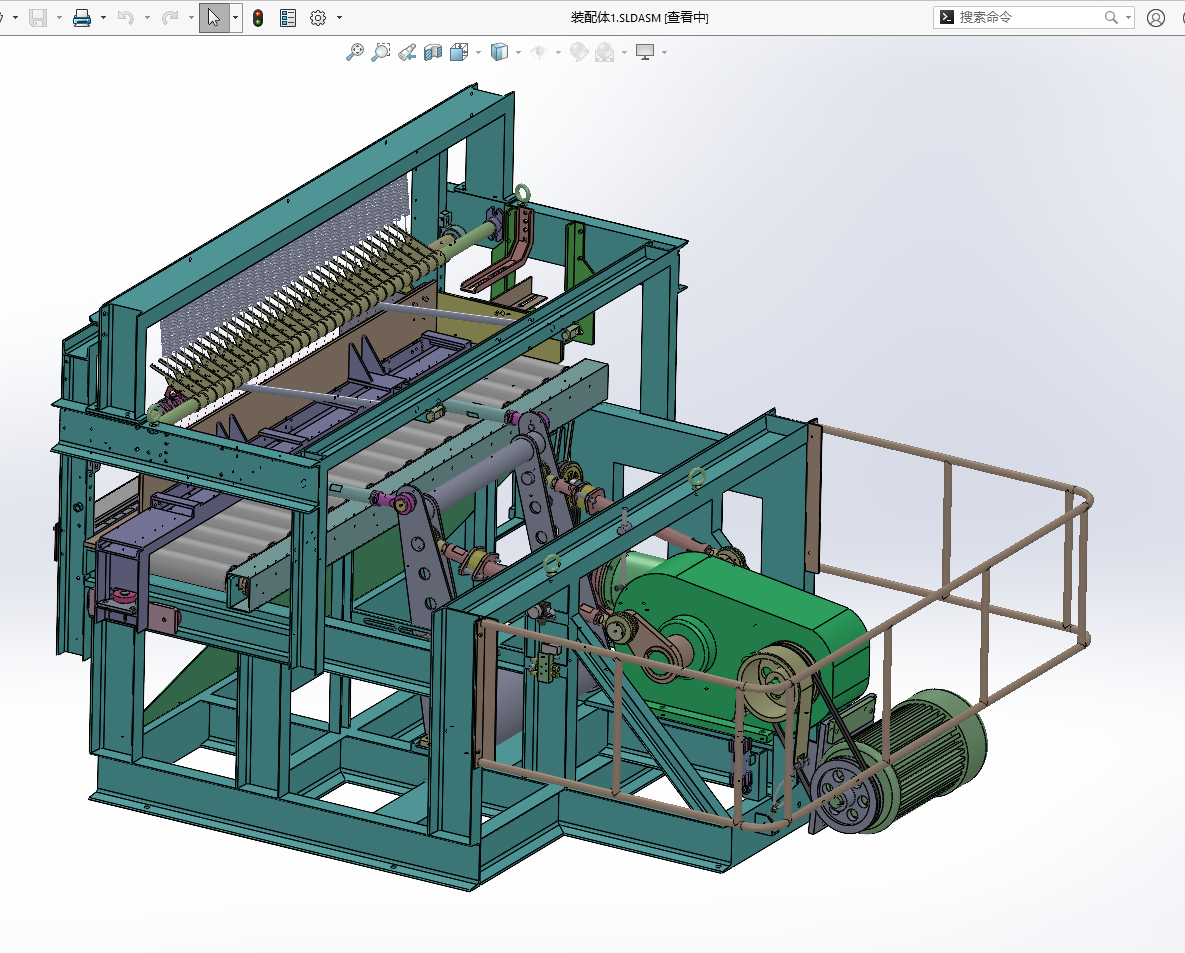Open File Properties list icon
1185x953 pixels.
point(288,17)
